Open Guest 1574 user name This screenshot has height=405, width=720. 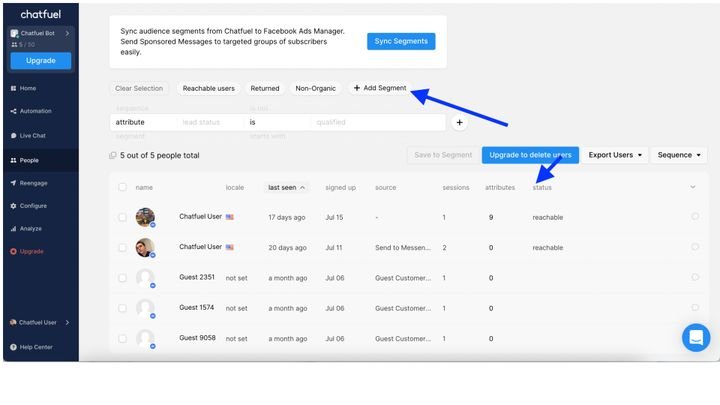[x=197, y=307]
